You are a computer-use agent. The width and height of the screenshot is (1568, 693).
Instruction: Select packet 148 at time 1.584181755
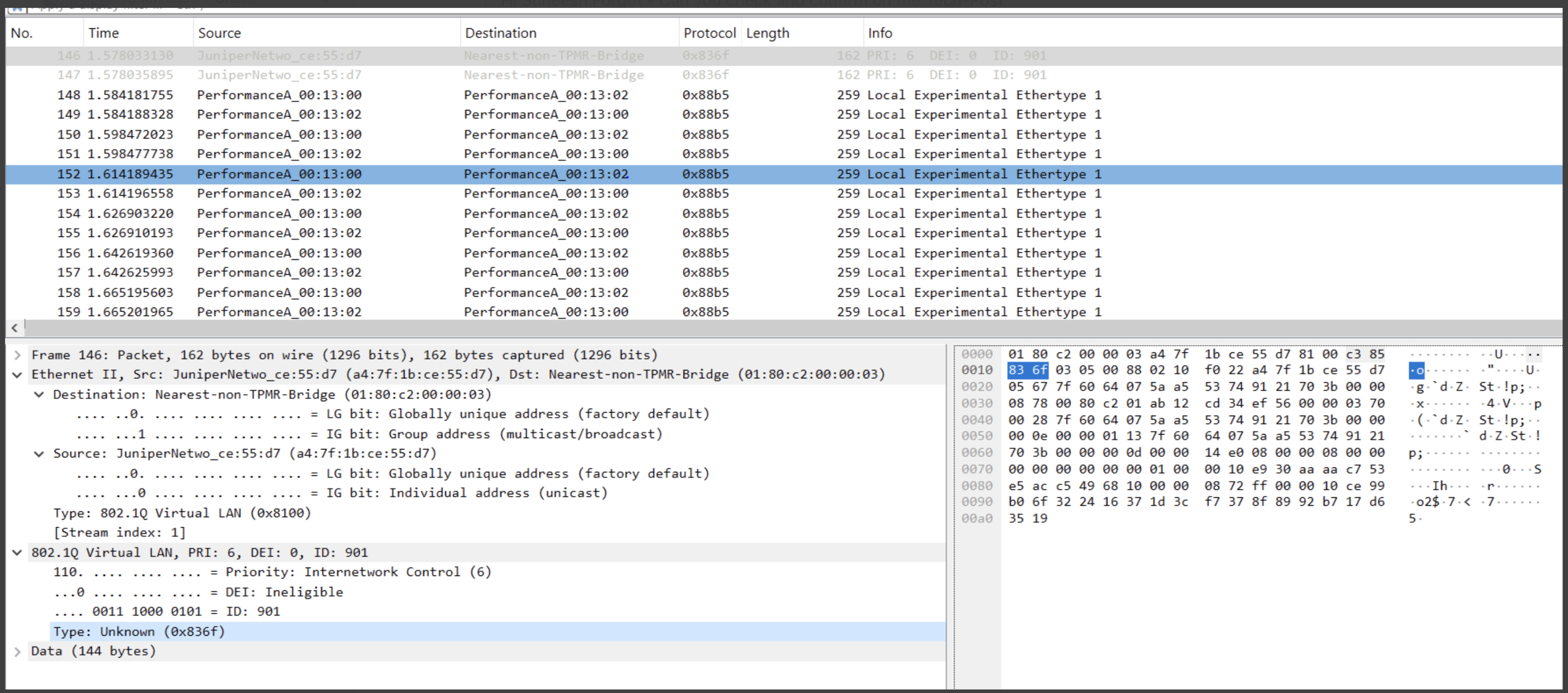(784, 95)
